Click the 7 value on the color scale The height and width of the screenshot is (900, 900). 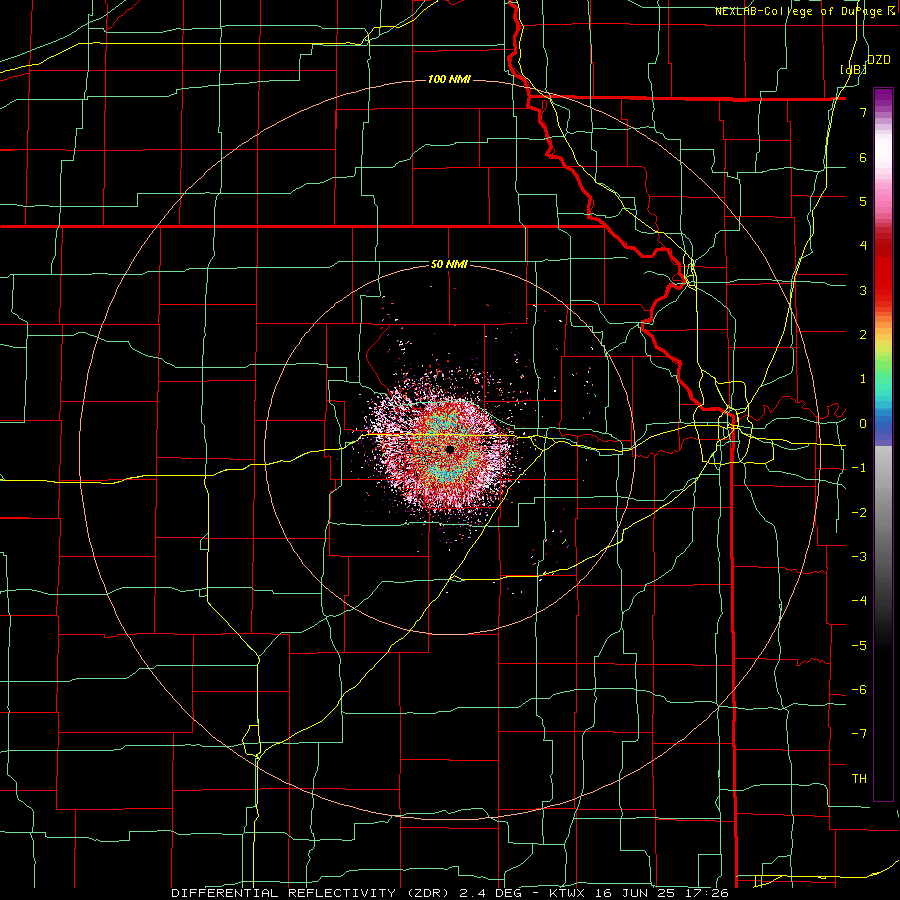tap(863, 112)
